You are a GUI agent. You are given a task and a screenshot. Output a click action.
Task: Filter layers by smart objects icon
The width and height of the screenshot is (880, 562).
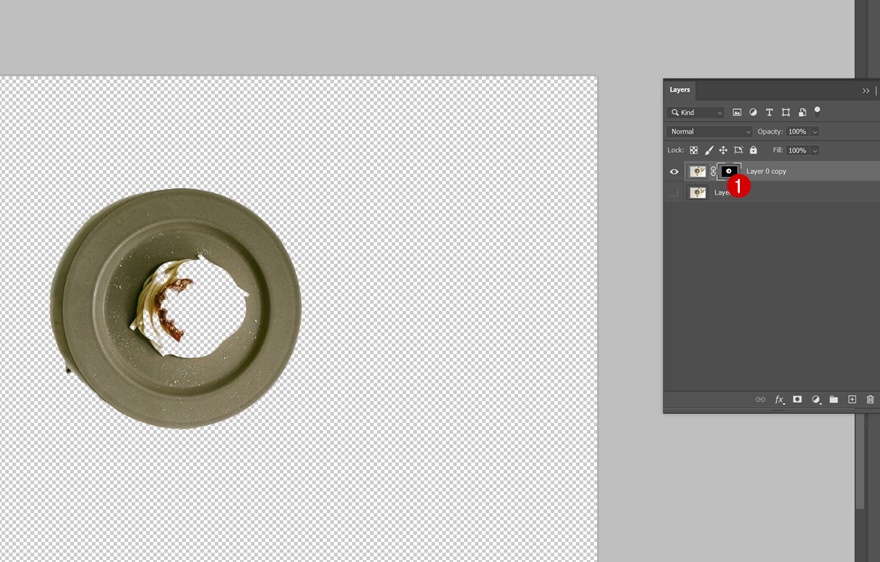click(x=802, y=112)
